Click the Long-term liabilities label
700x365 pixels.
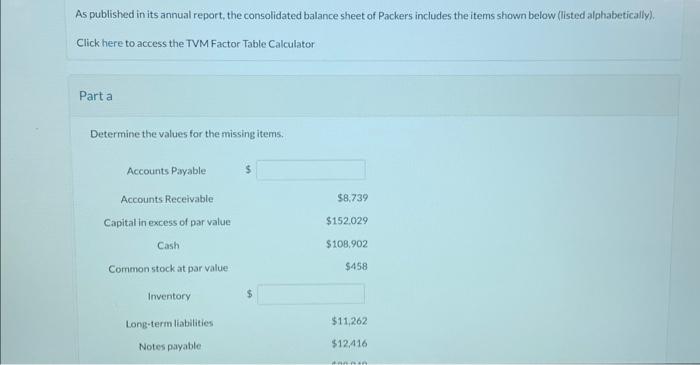click(x=169, y=323)
